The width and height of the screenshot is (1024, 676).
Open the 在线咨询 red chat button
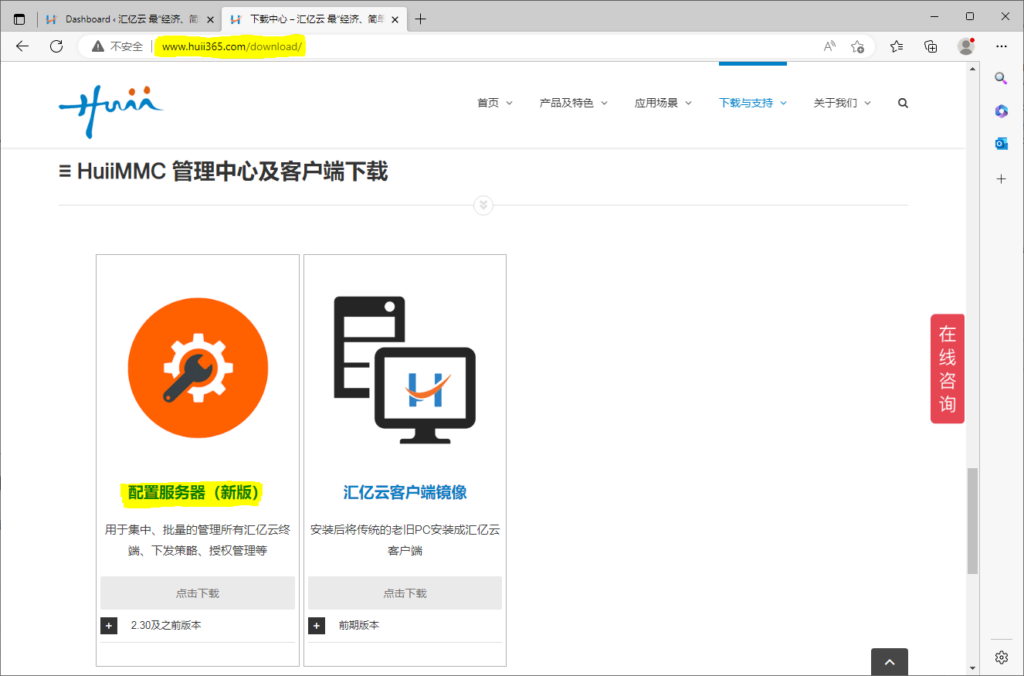pyautogui.click(x=947, y=369)
